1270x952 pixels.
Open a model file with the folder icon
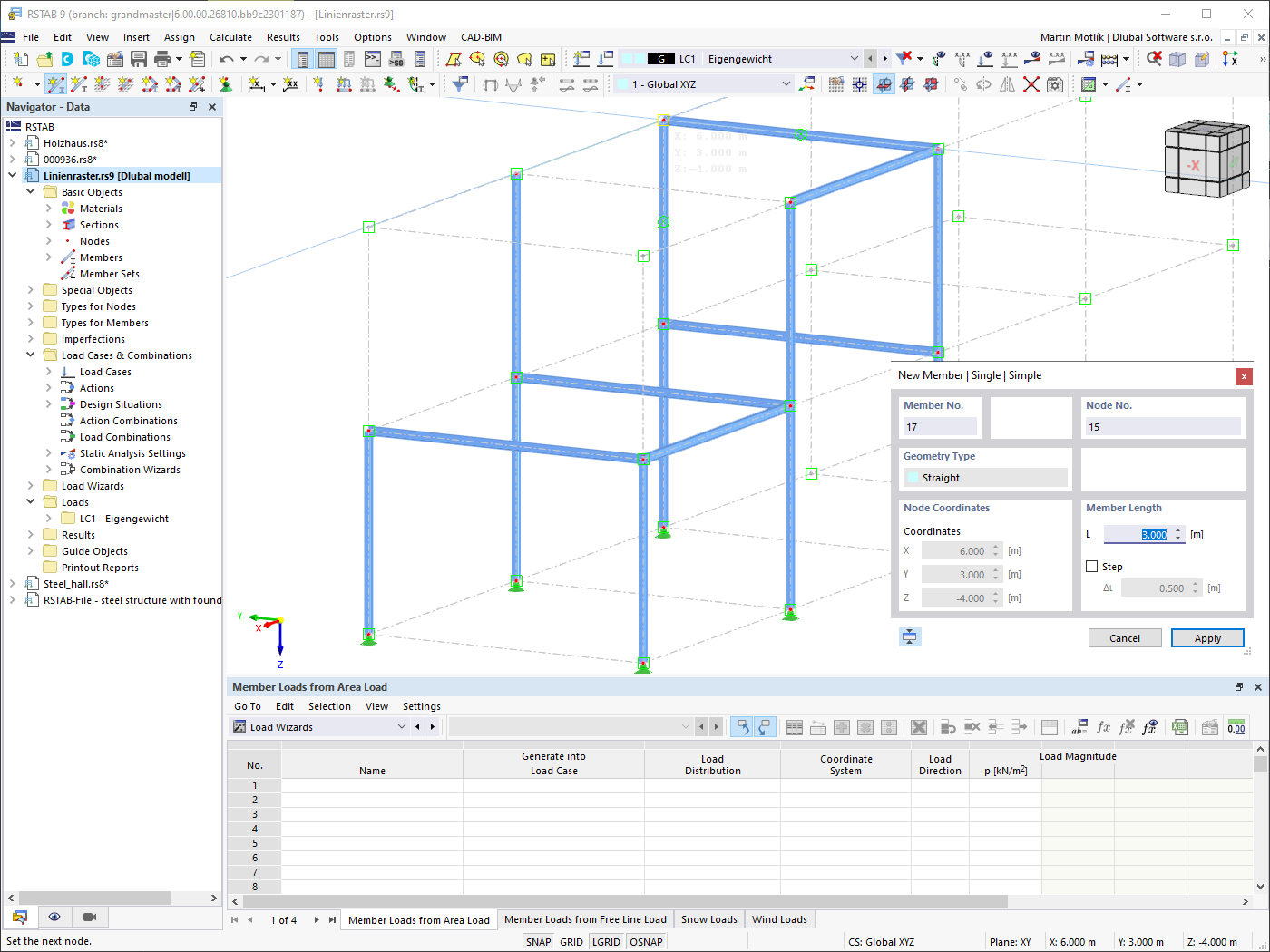44,59
